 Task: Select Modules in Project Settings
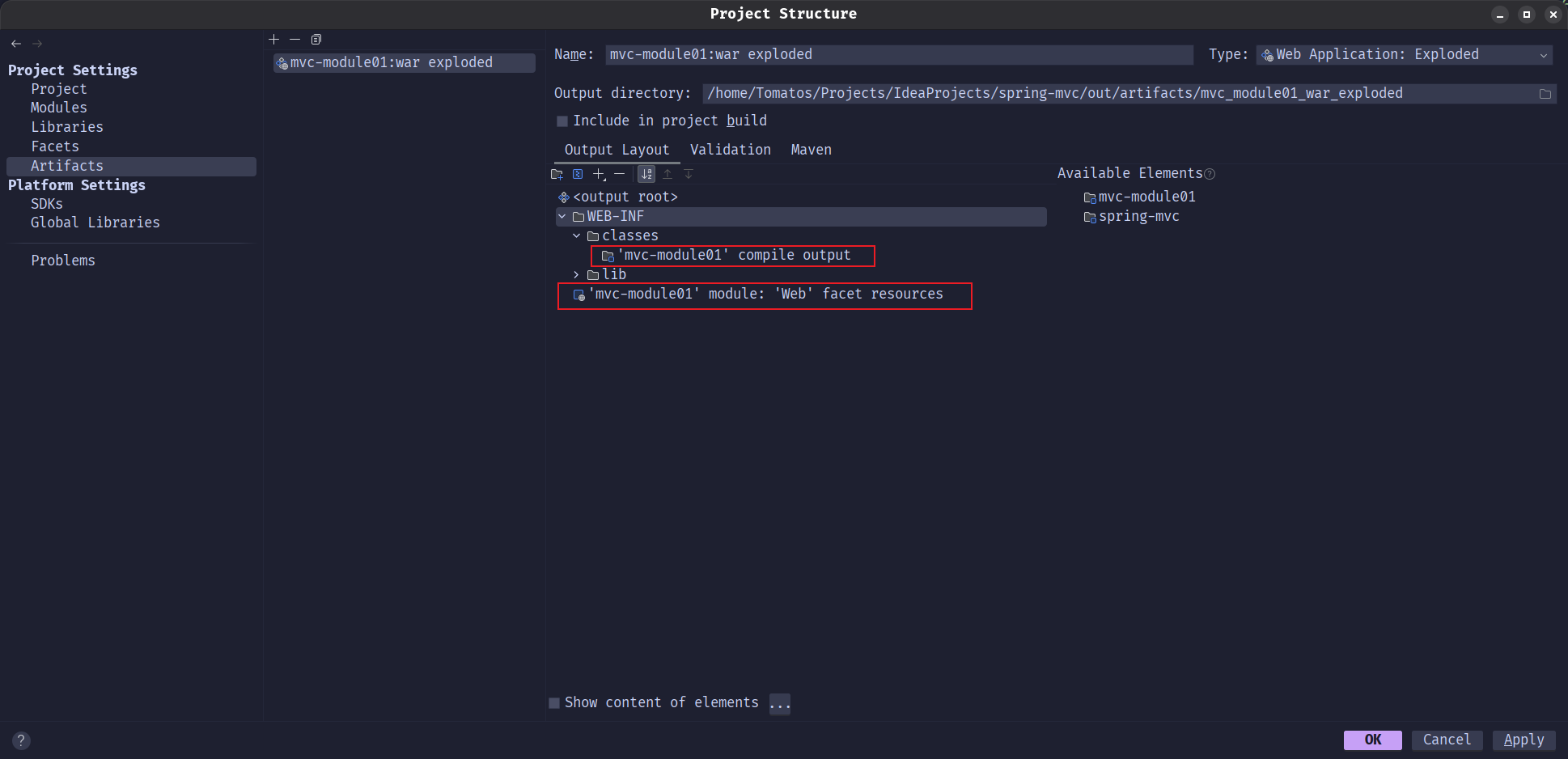point(59,108)
